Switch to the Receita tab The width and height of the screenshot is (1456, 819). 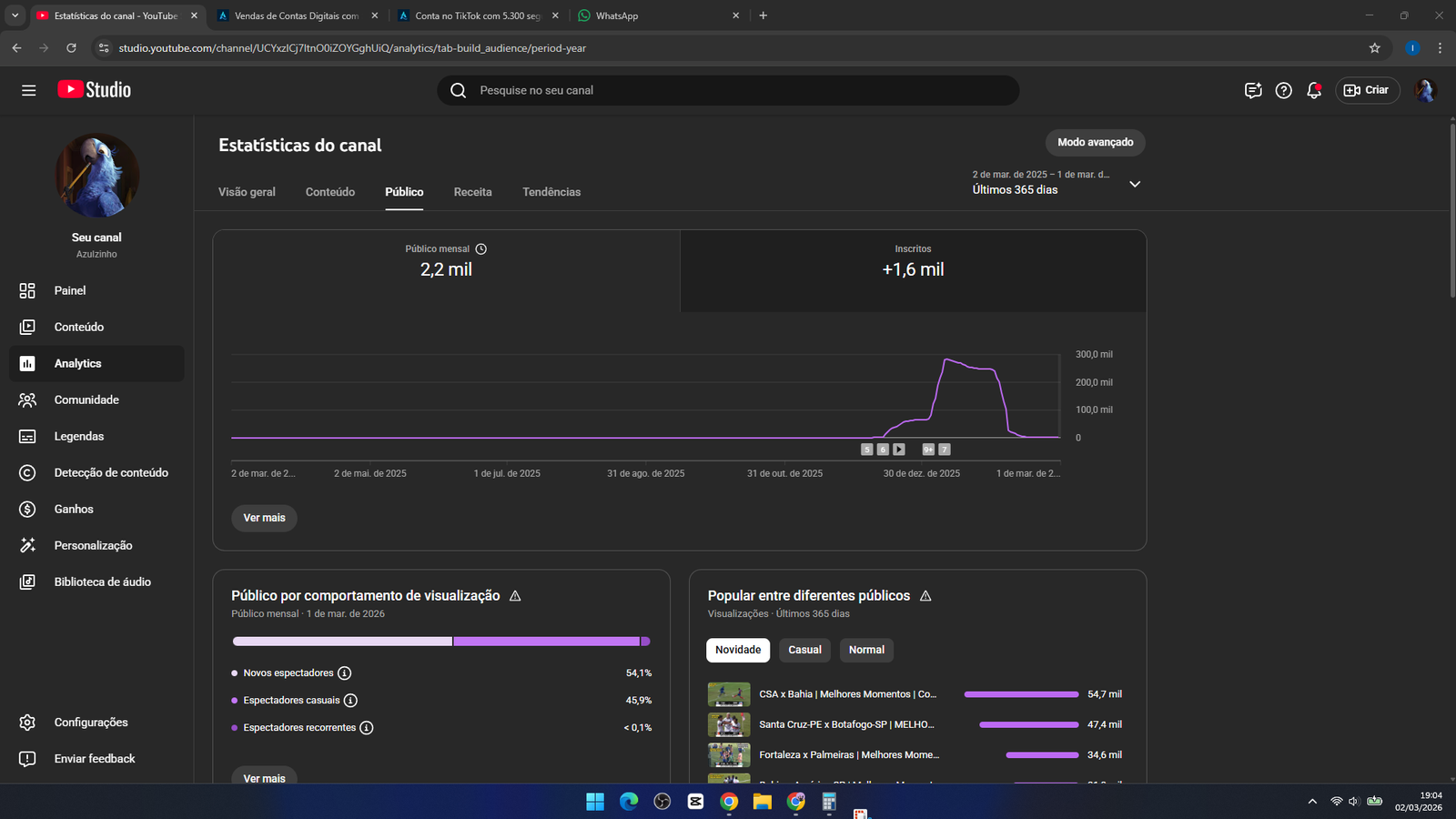point(472,192)
